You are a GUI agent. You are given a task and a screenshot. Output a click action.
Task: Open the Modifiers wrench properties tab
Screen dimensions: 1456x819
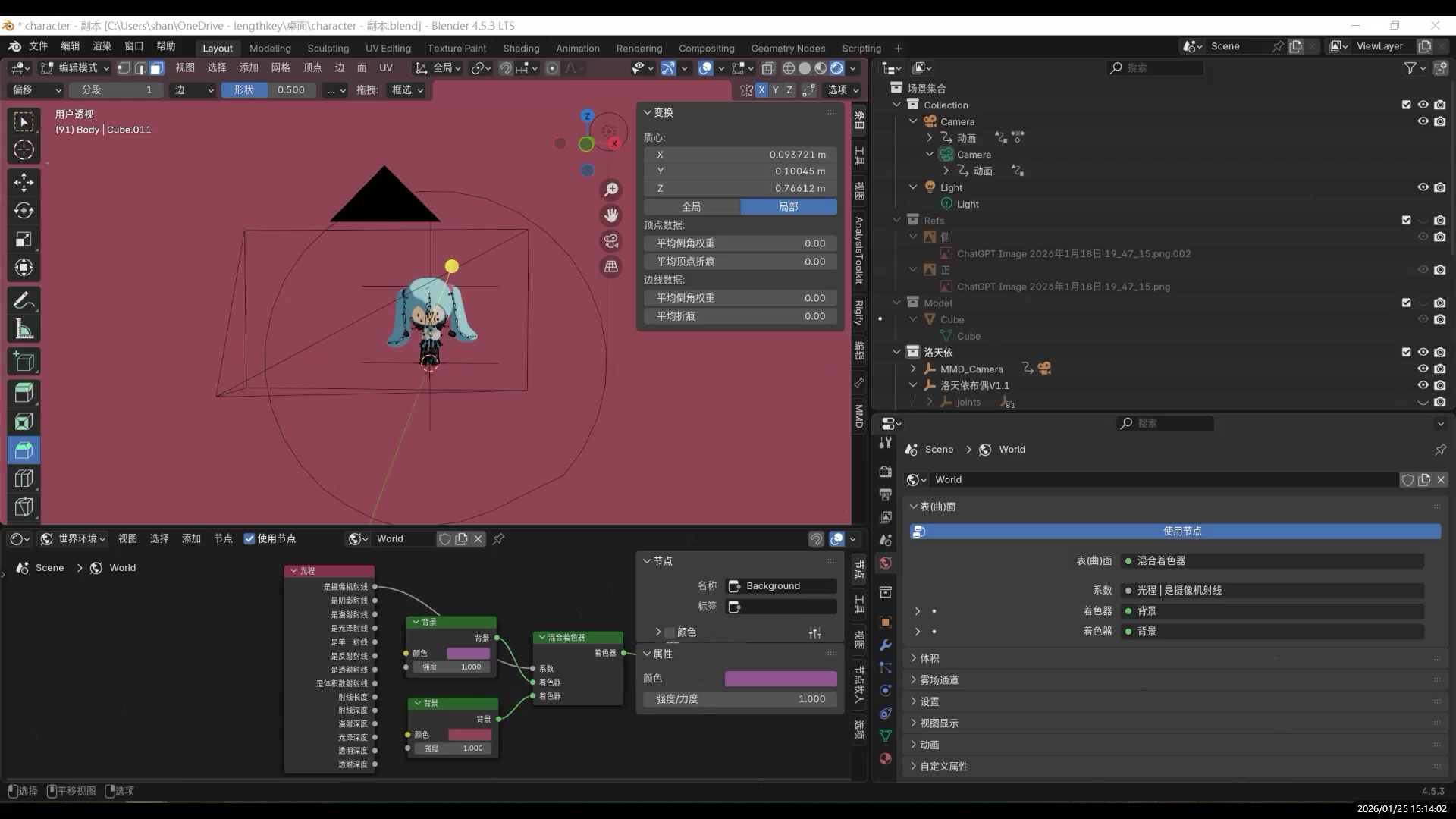point(885,645)
